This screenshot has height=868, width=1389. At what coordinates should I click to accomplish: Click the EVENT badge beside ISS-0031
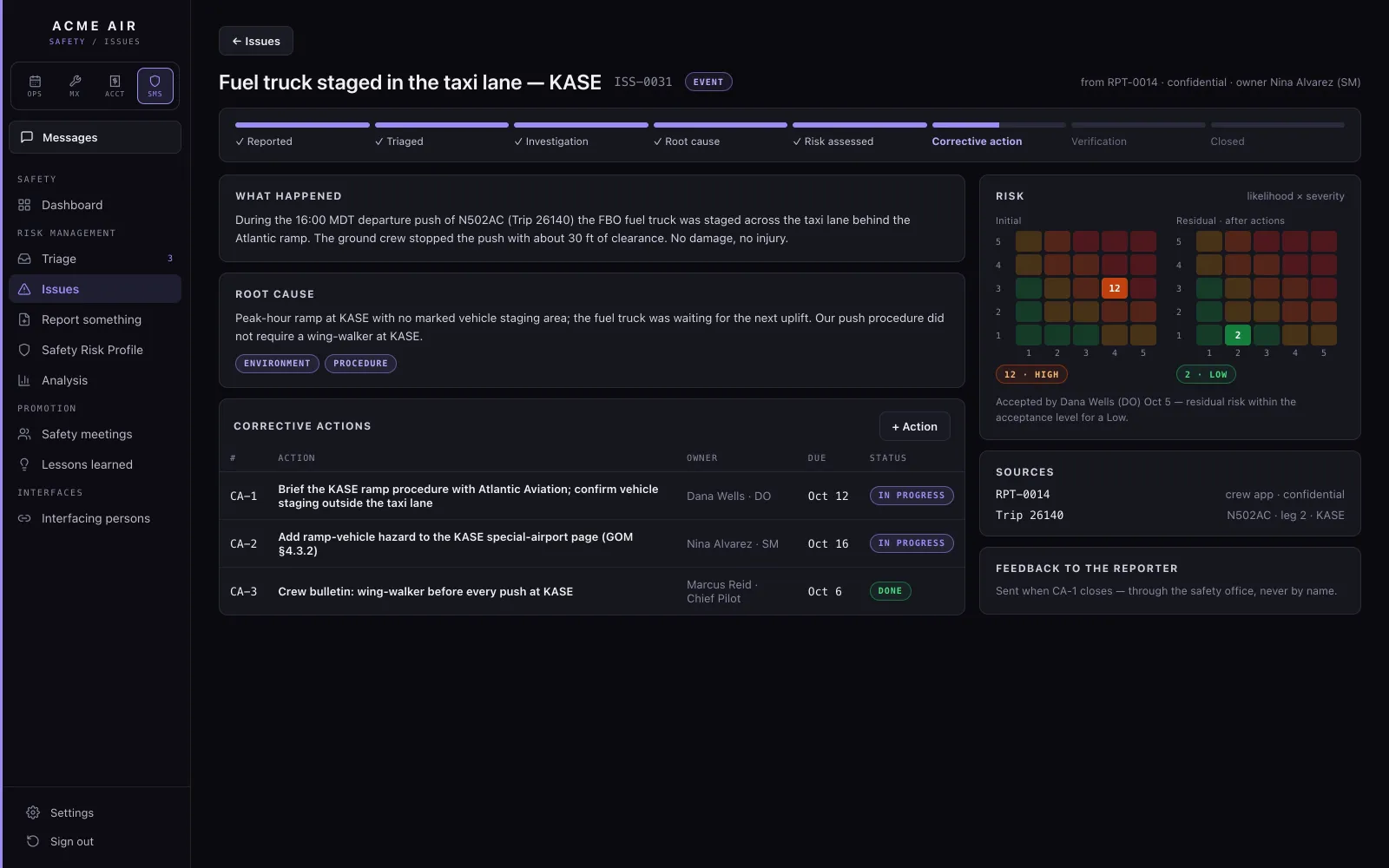(708, 82)
